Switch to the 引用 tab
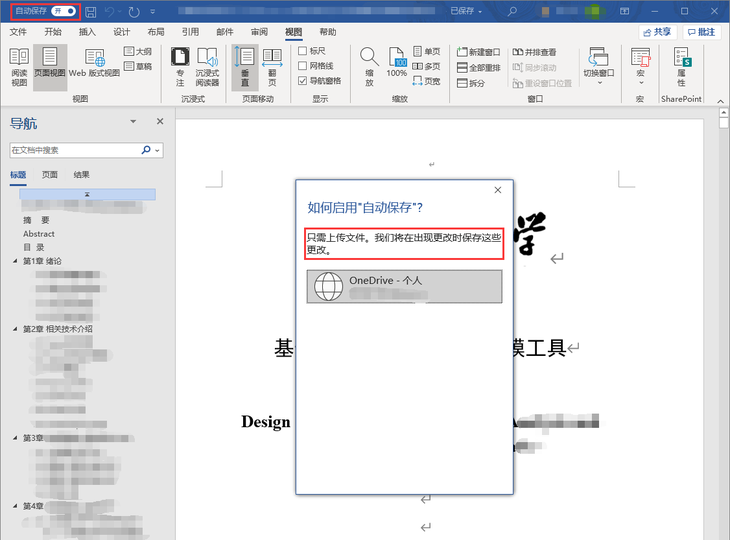 pyautogui.click(x=190, y=32)
